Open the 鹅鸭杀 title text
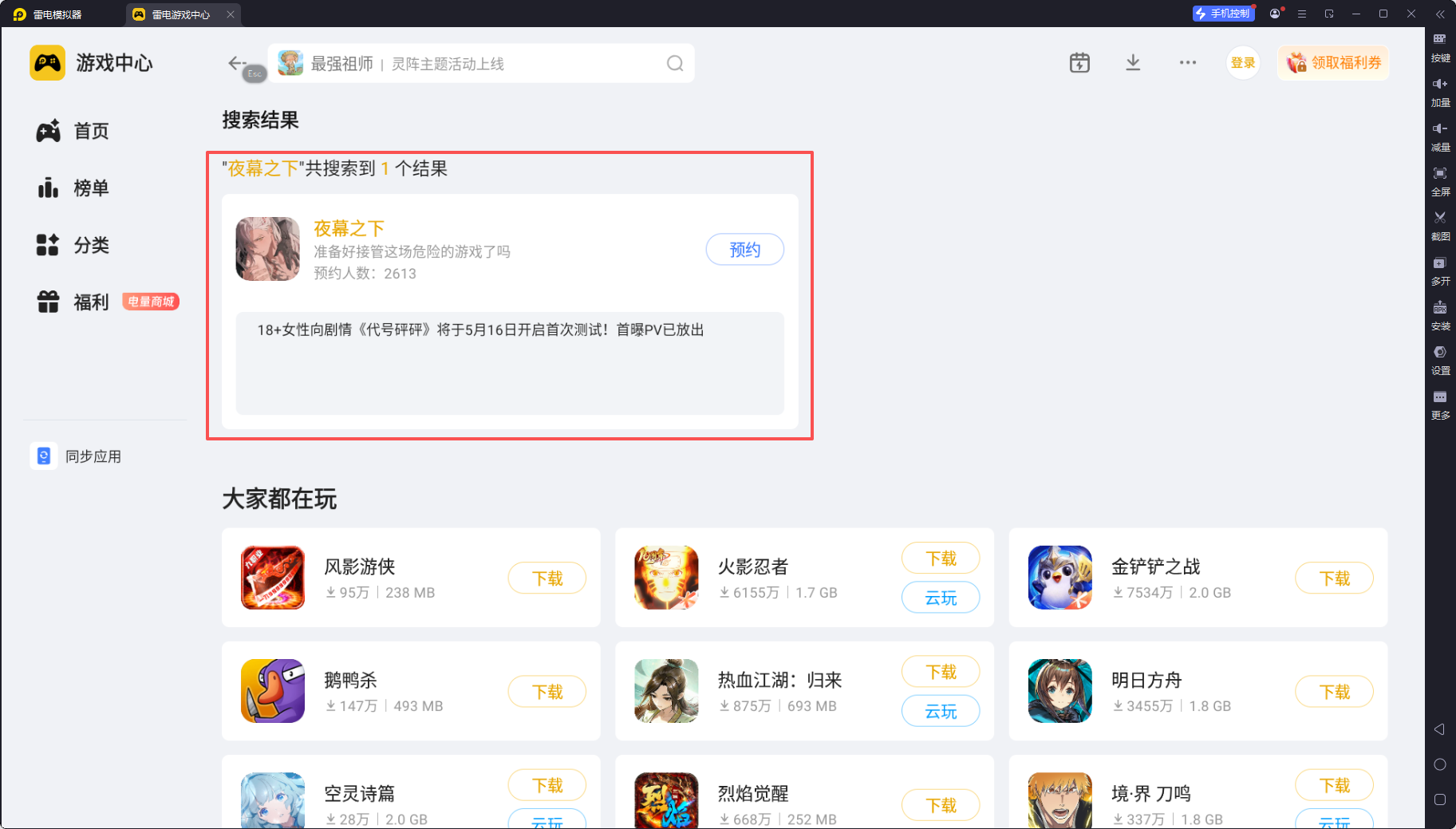1456x829 pixels. tap(350, 680)
